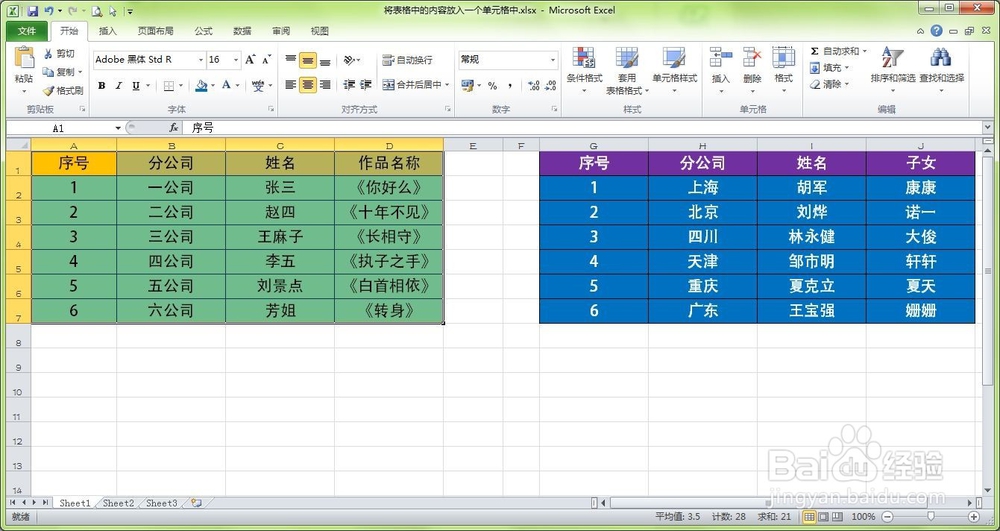The height and width of the screenshot is (531, 1000).
Task: Click the insert function fx icon
Action: (173, 128)
